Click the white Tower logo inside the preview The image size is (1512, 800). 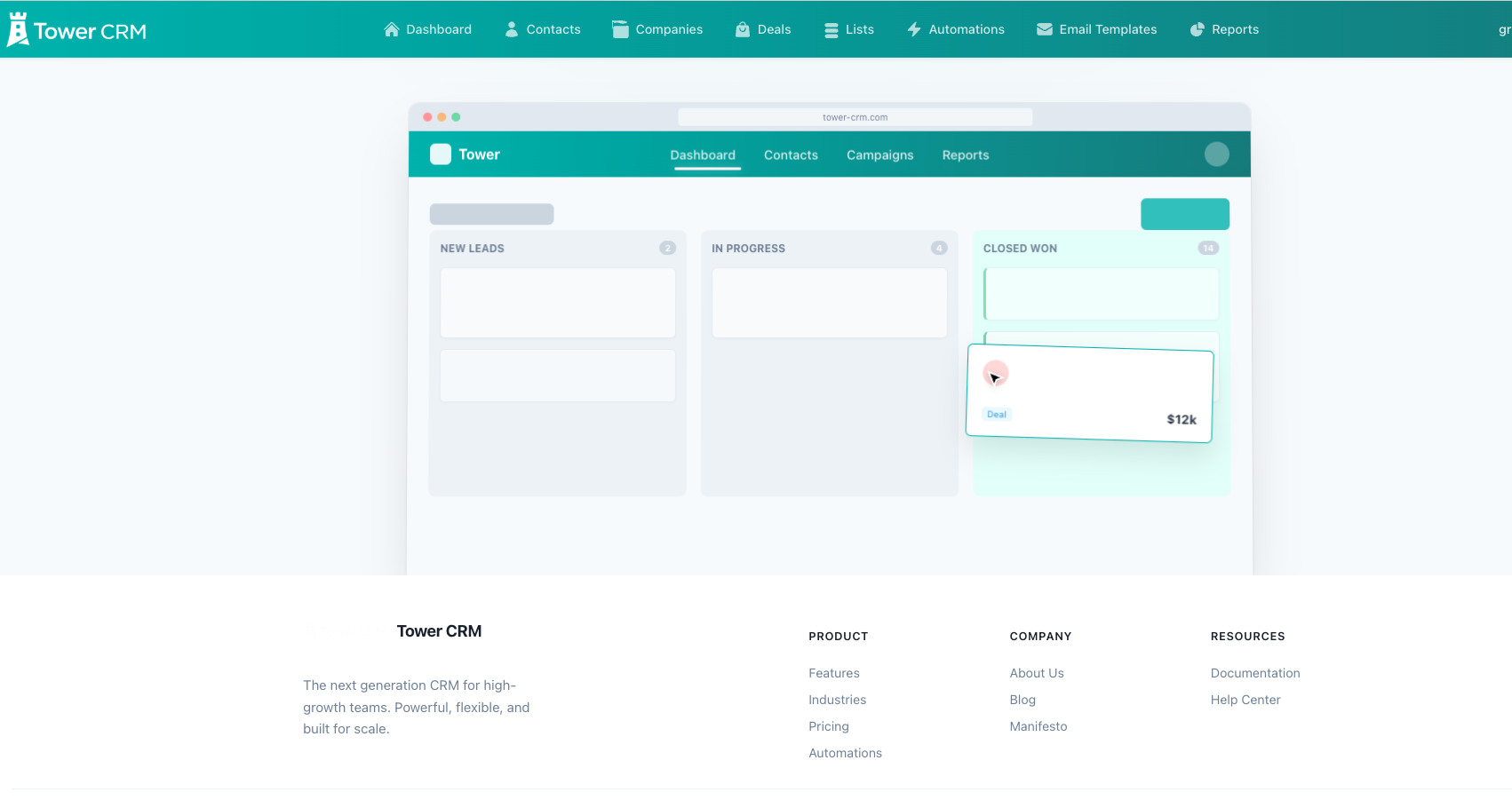[x=441, y=154]
